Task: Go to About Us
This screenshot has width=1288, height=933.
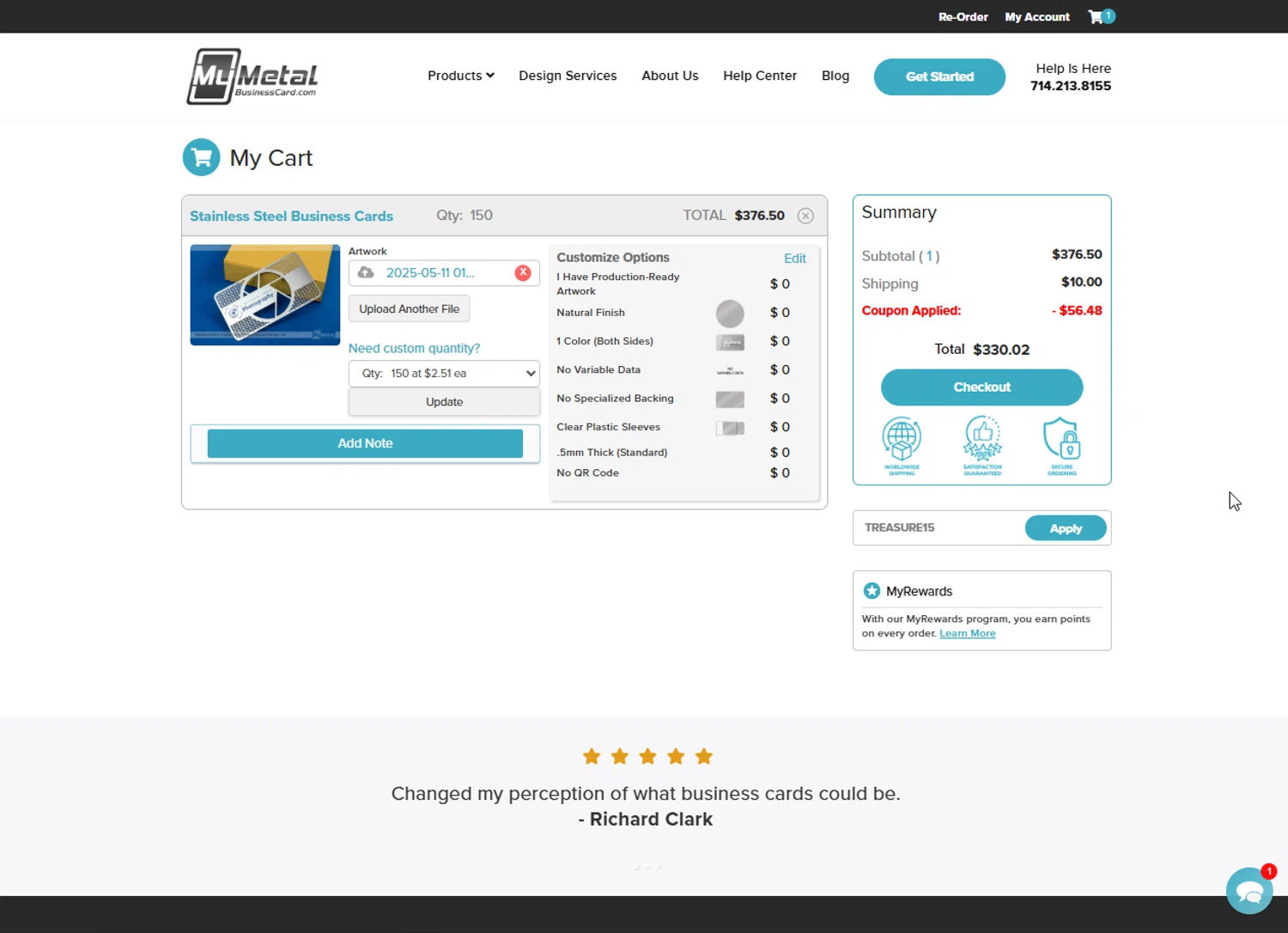Action: (x=670, y=76)
